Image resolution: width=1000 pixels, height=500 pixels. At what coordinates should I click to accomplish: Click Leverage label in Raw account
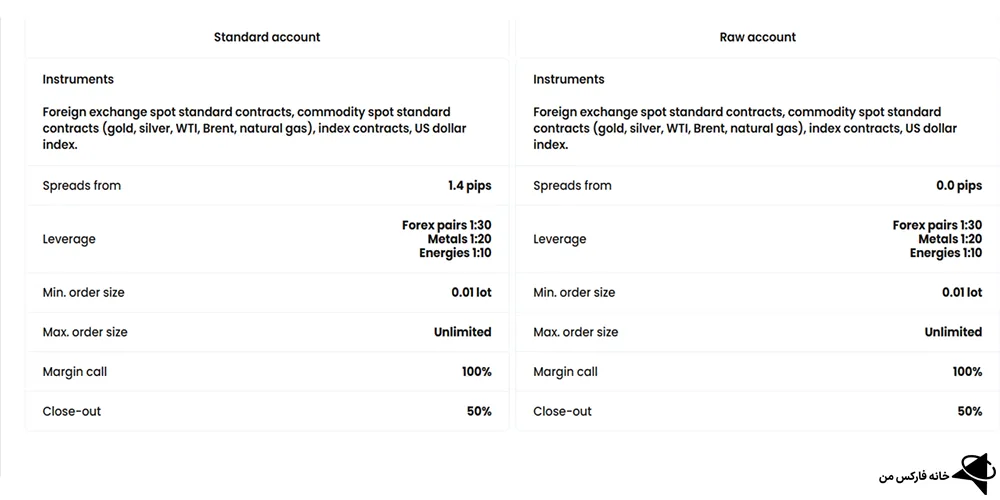click(x=560, y=239)
